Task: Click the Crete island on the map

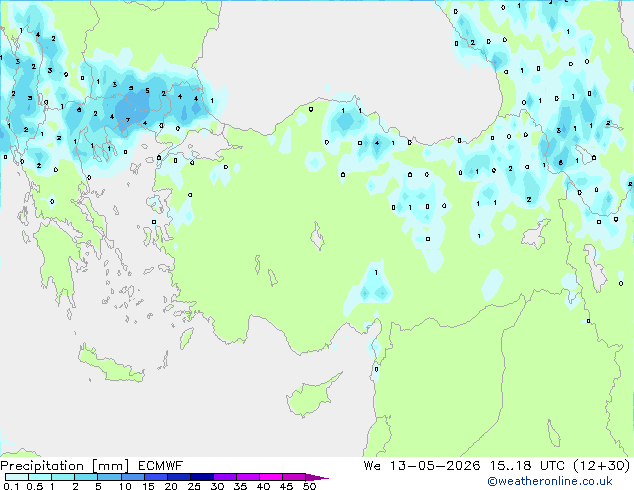Action: click(110, 366)
